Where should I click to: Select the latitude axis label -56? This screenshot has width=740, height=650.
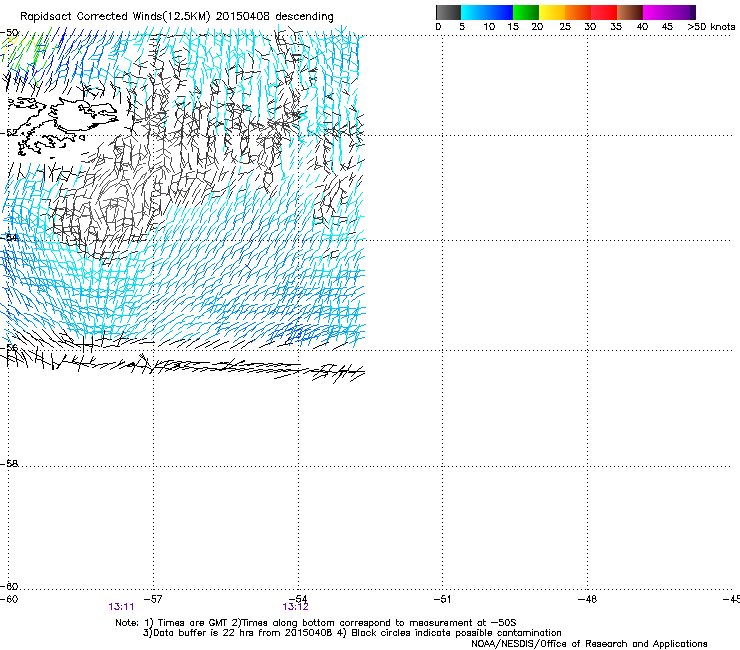(9, 347)
